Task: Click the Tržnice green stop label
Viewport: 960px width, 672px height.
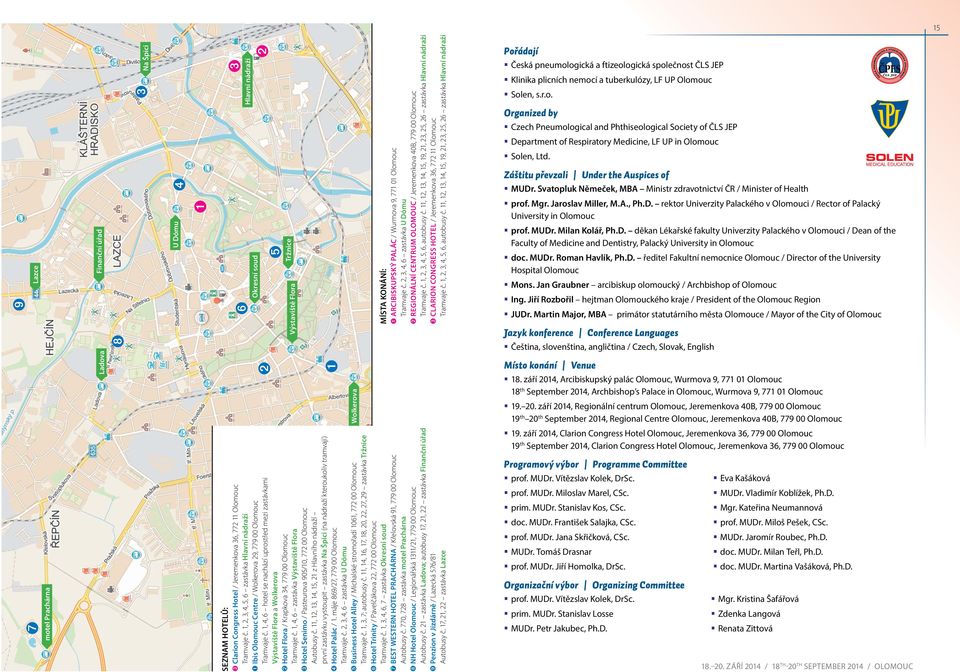Action: [288, 253]
